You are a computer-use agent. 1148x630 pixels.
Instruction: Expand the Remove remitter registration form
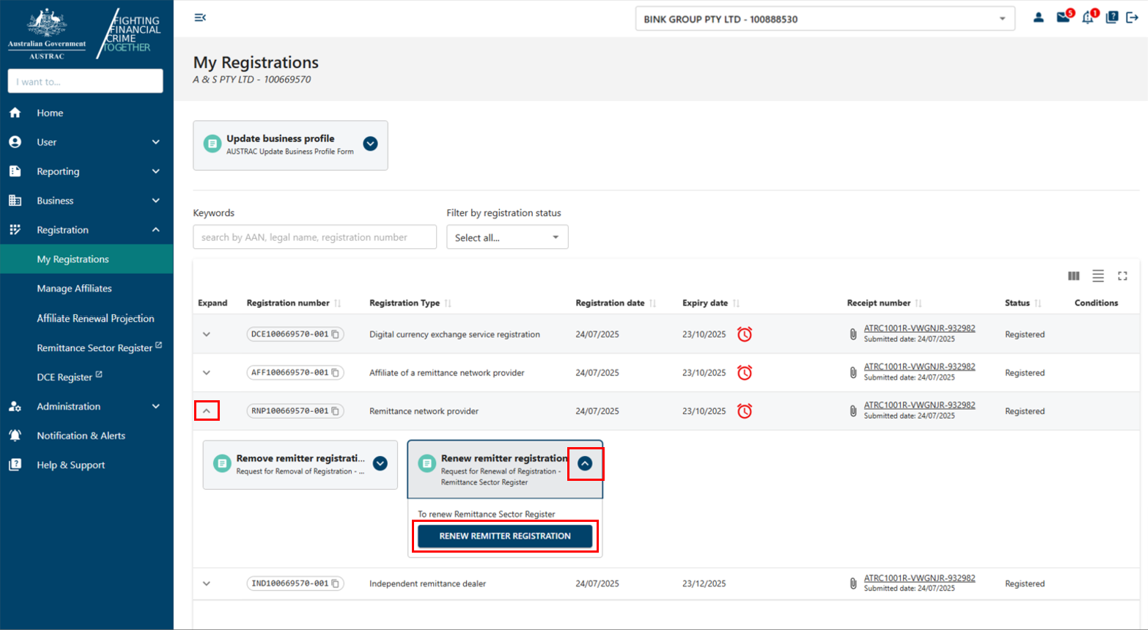379,464
